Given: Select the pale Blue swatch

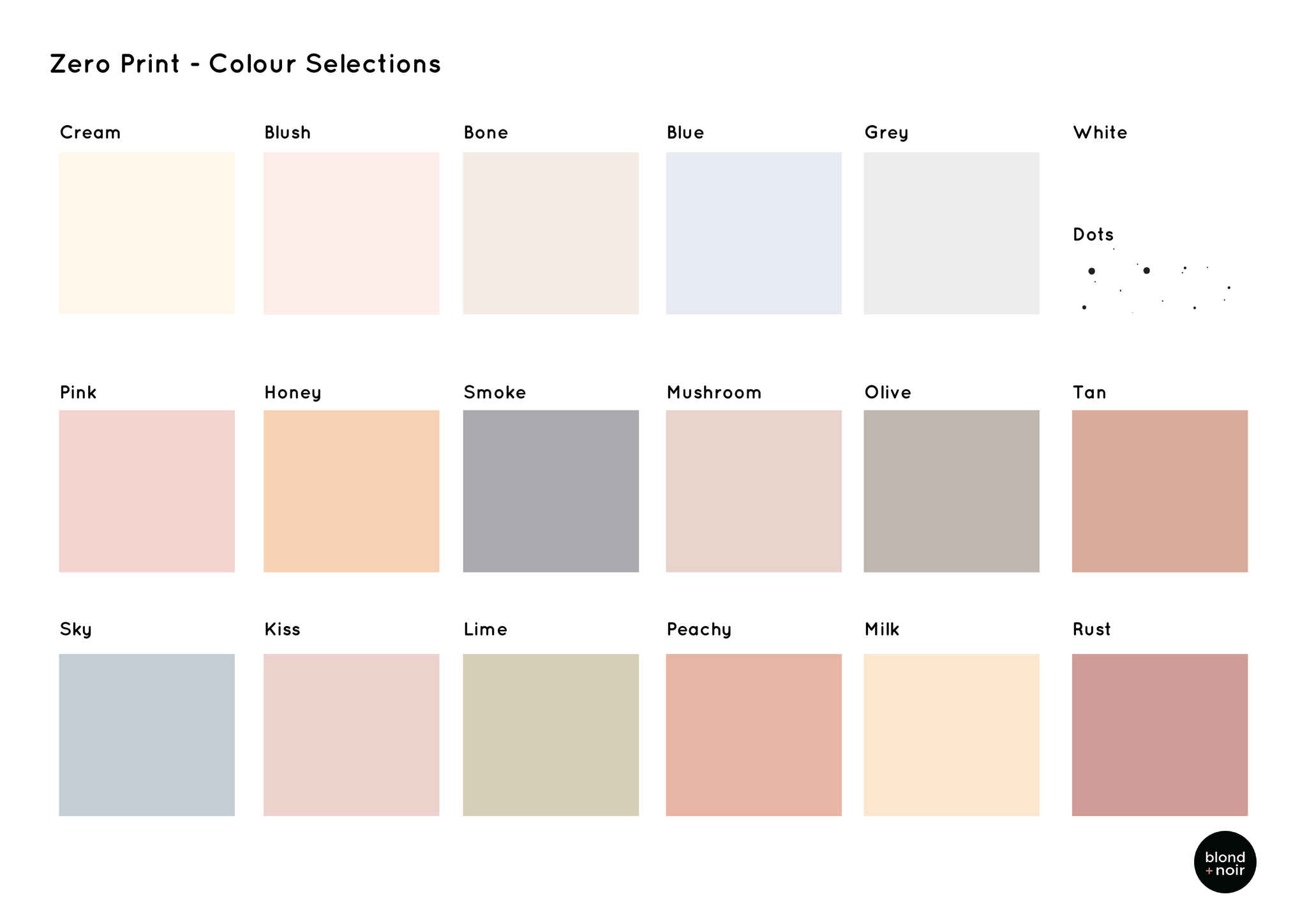Looking at the screenshot, I should point(754,233).
